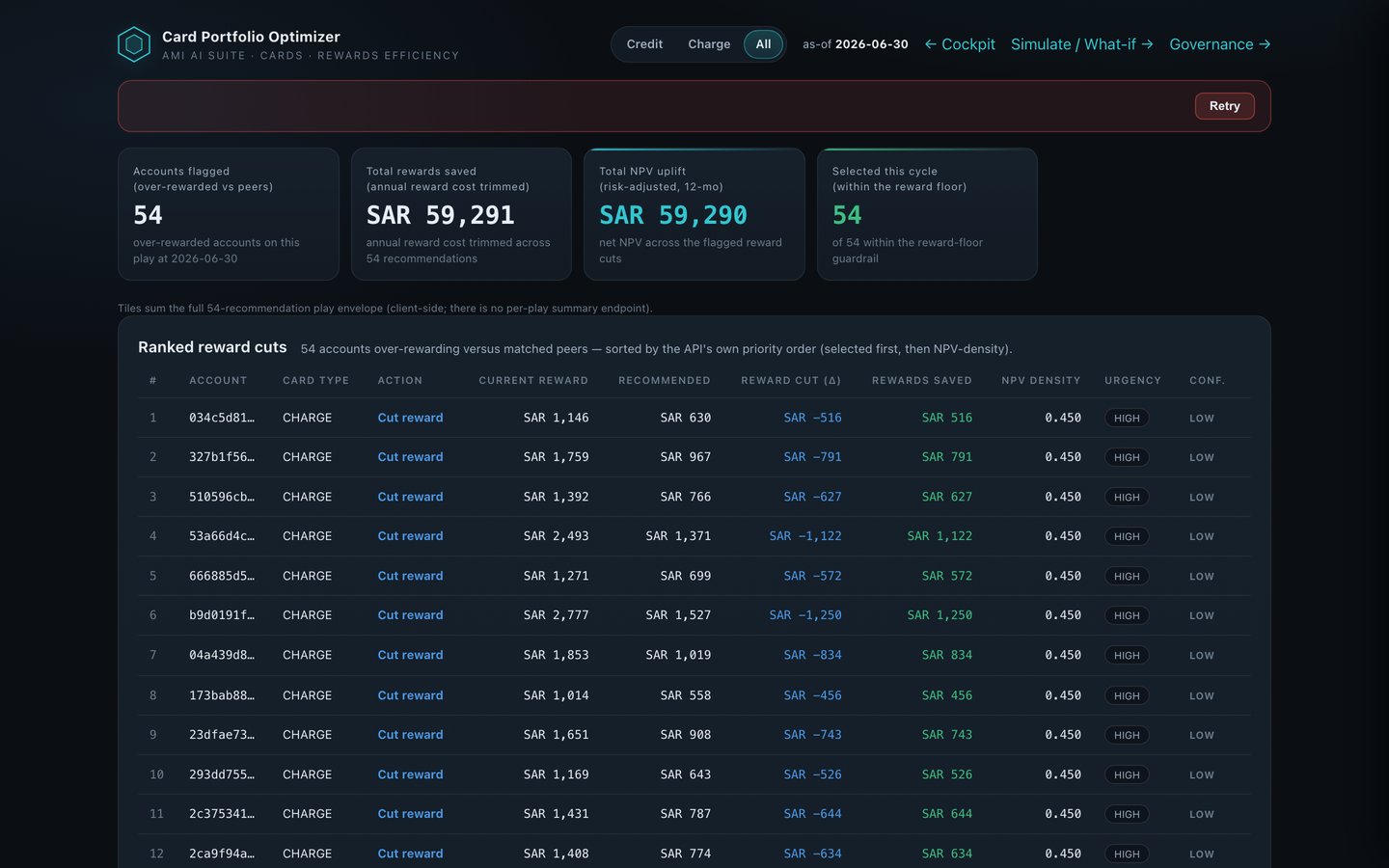Click CHARGE card type in row 5
Image resolution: width=1389 pixels, height=868 pixels.
point(307,576)
